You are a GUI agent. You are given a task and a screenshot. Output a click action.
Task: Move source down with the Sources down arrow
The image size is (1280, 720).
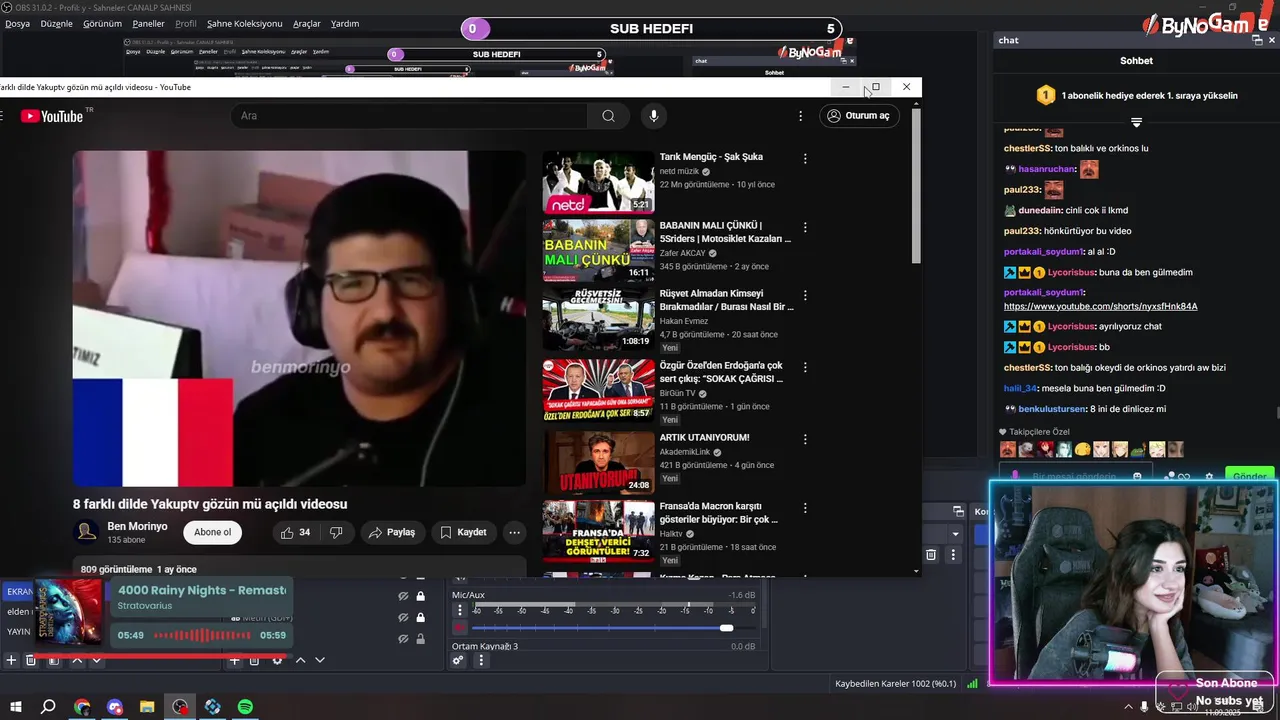(x=320, y=660)
